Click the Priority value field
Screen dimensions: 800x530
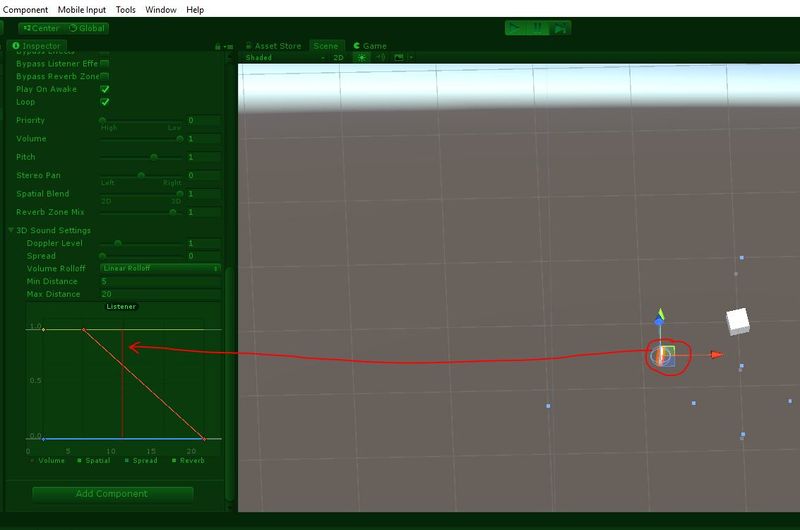[204, 120]
